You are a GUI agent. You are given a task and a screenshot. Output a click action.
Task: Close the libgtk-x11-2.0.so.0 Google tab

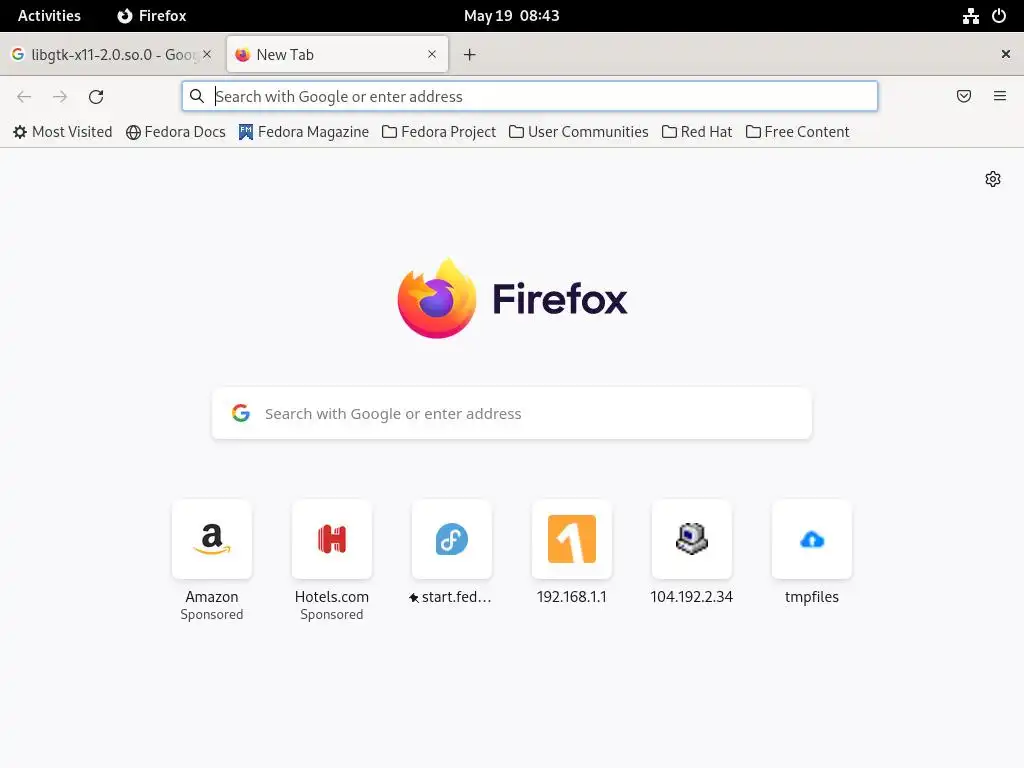pos(207,54)
